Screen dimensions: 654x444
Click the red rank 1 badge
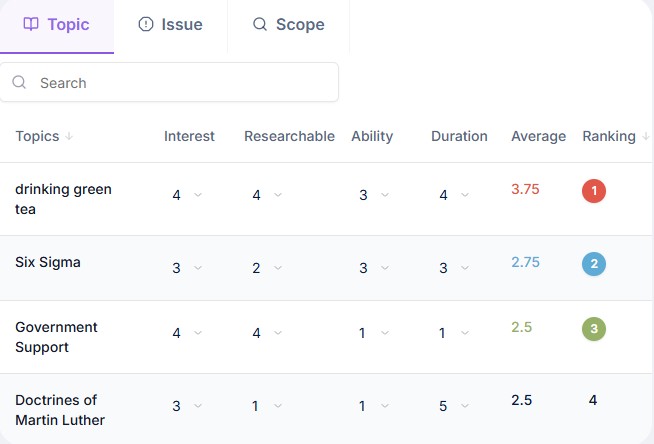594,191
